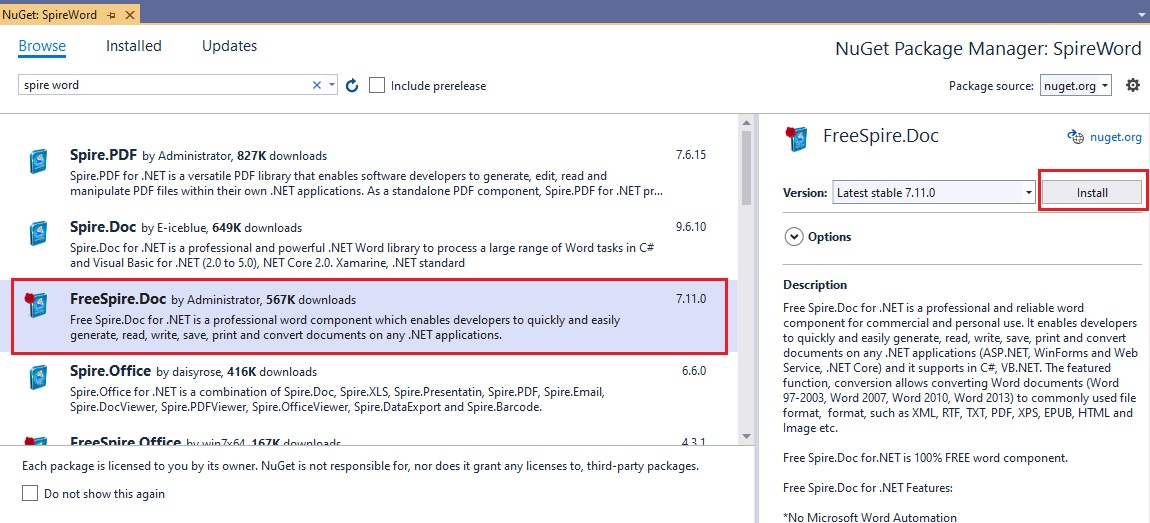
Task: Toggle Include prerelease checkbox
Action: (x=377, y=85)
